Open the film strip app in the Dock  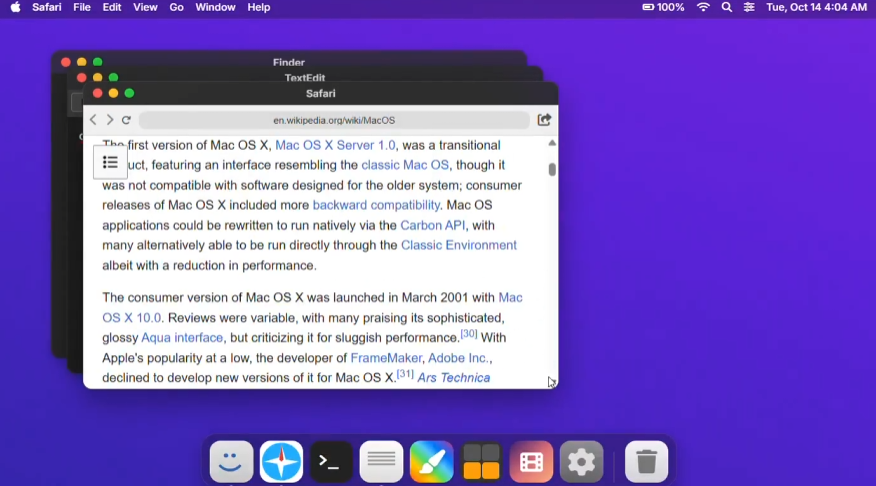[x=531, y=461]
